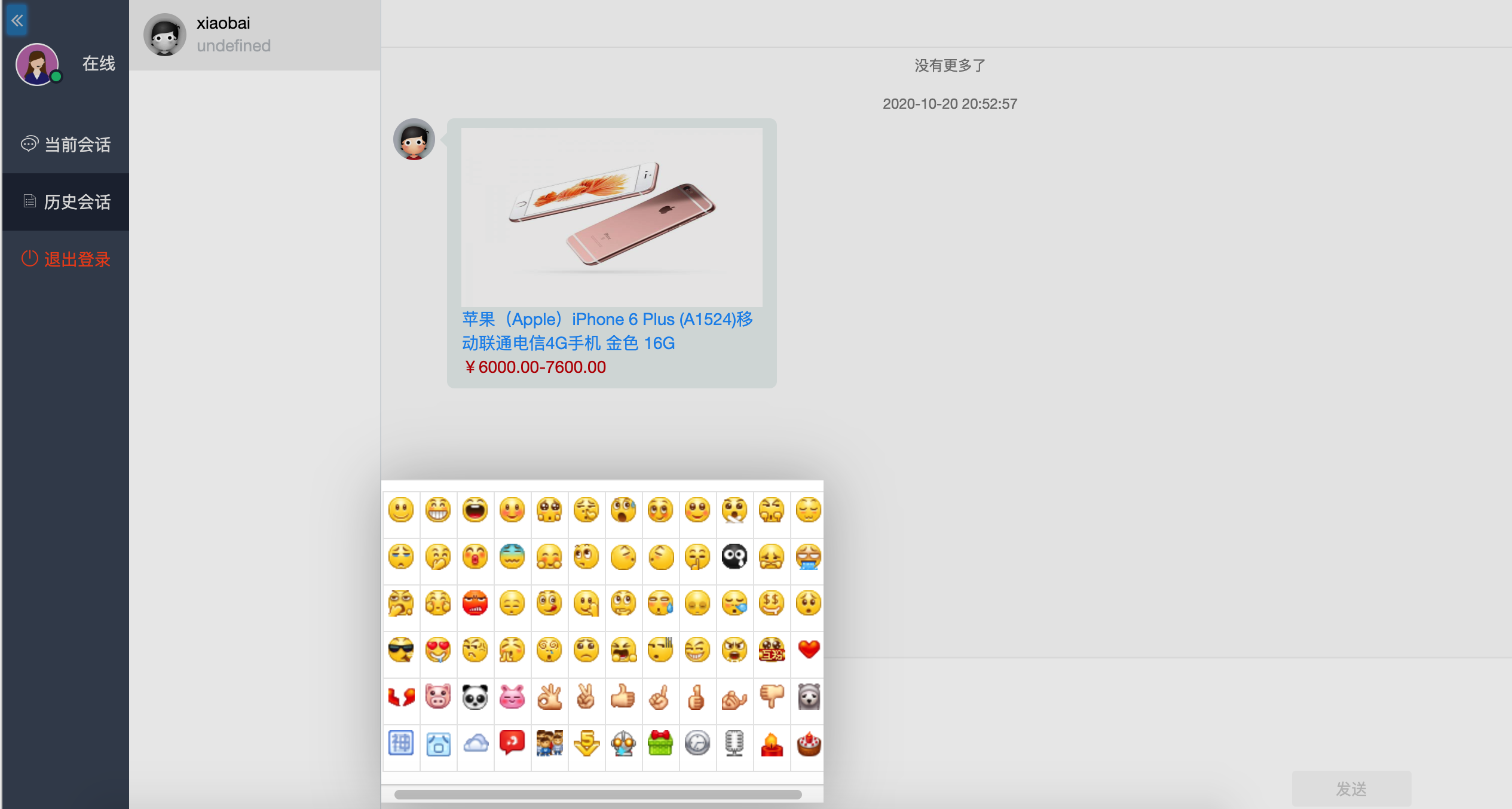This screenshot has width=1512, height=809.
Task: Insert the floating cloud emoji
Action: (475, 743)
